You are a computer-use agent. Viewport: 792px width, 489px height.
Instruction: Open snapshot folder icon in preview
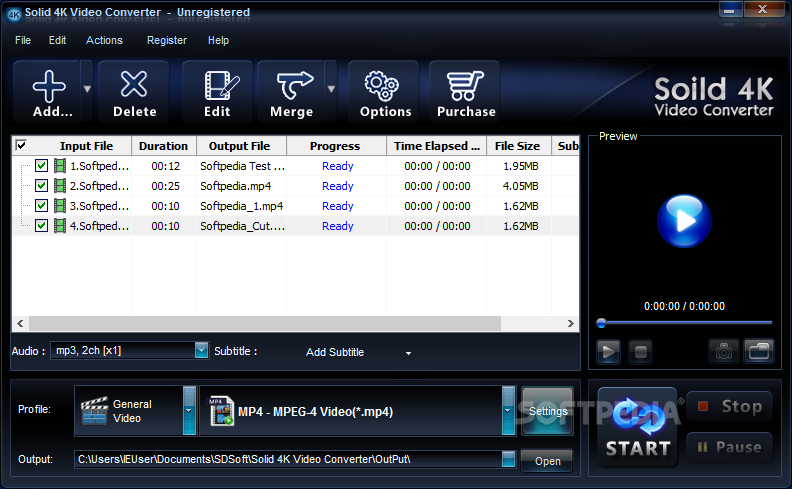759,351
